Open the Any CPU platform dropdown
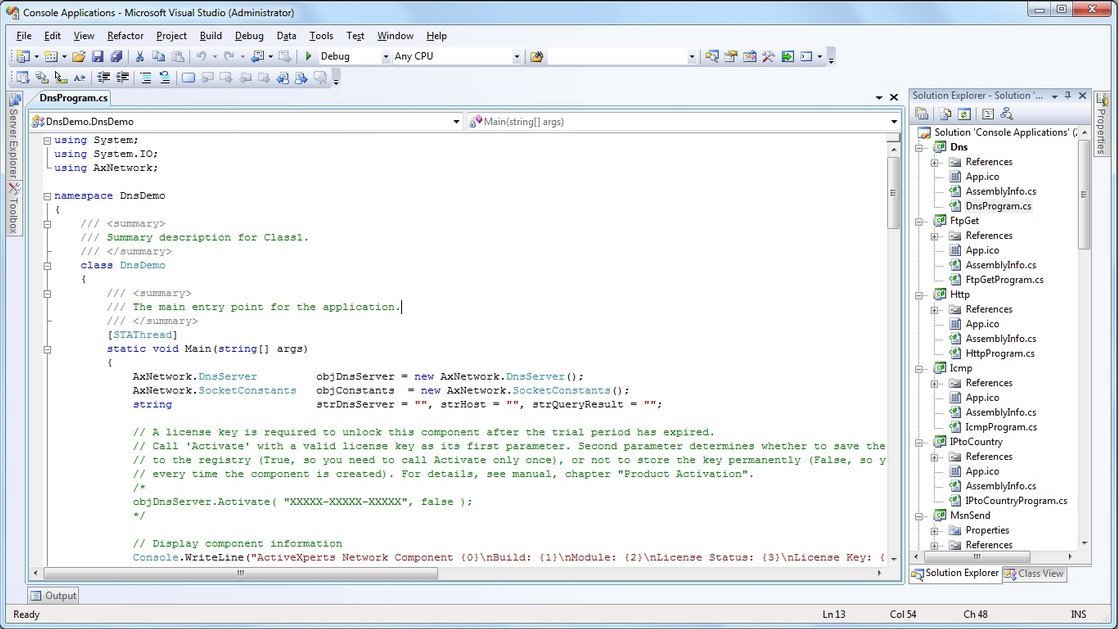 click(516, 56)
